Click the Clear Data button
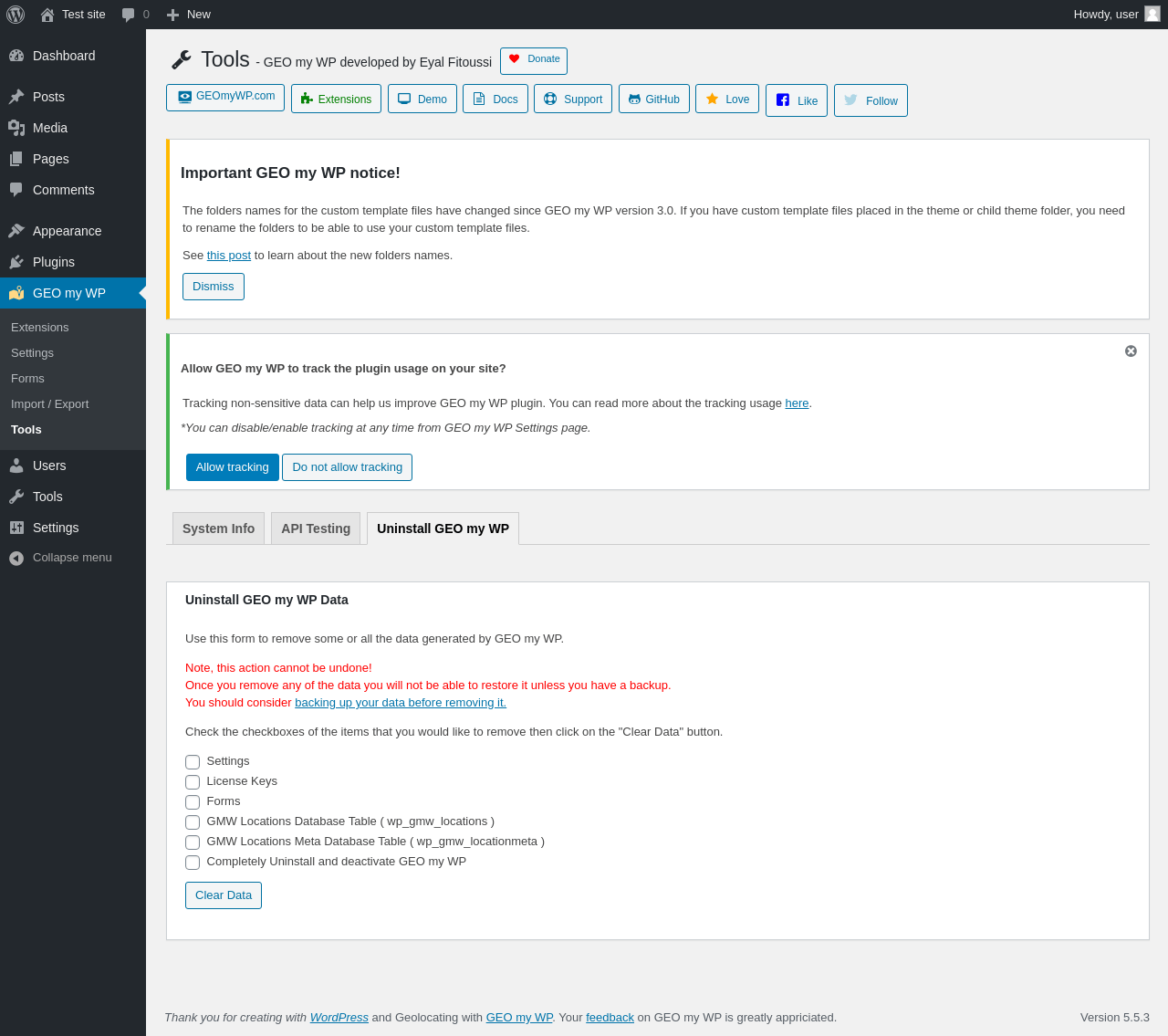 pos(224,895)
